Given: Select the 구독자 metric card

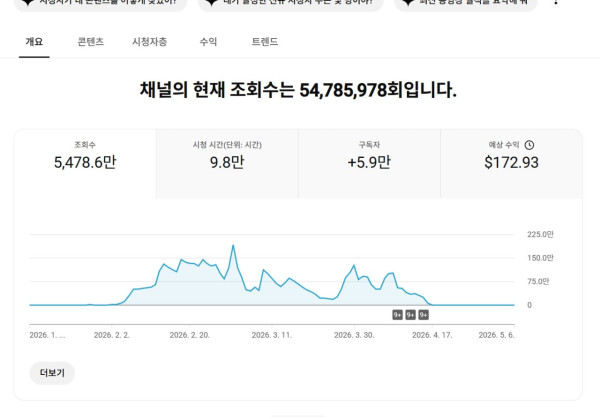Looking at the screenshot, I should [x=369, y=164].
